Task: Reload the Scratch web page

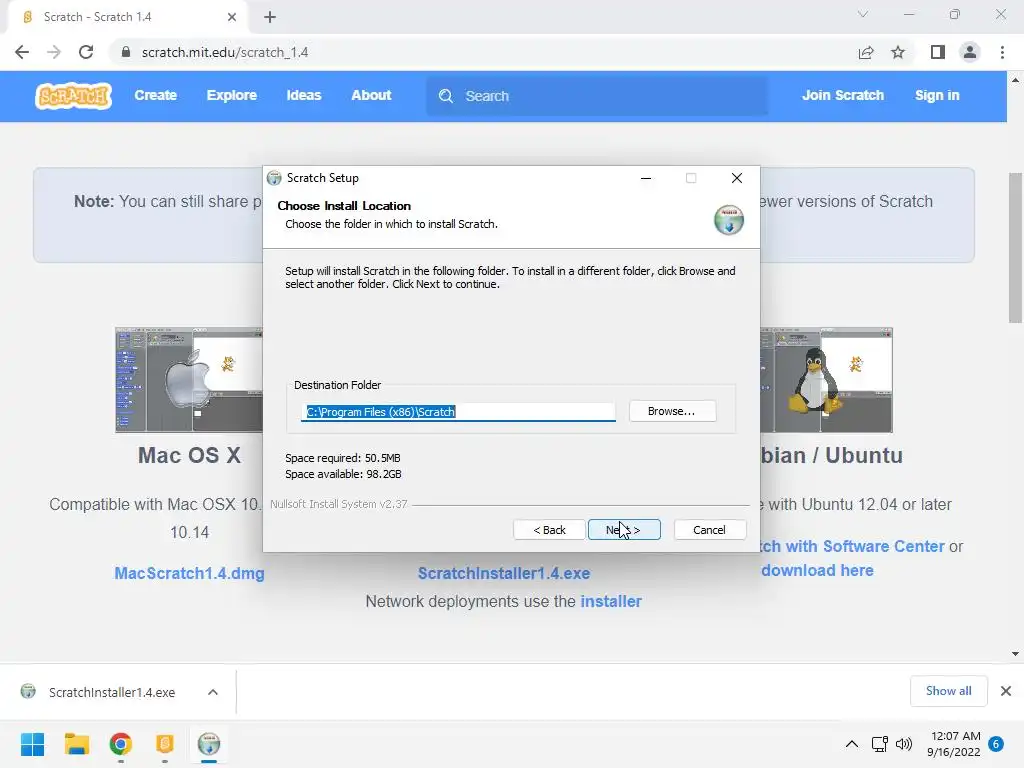Action: 86,52
